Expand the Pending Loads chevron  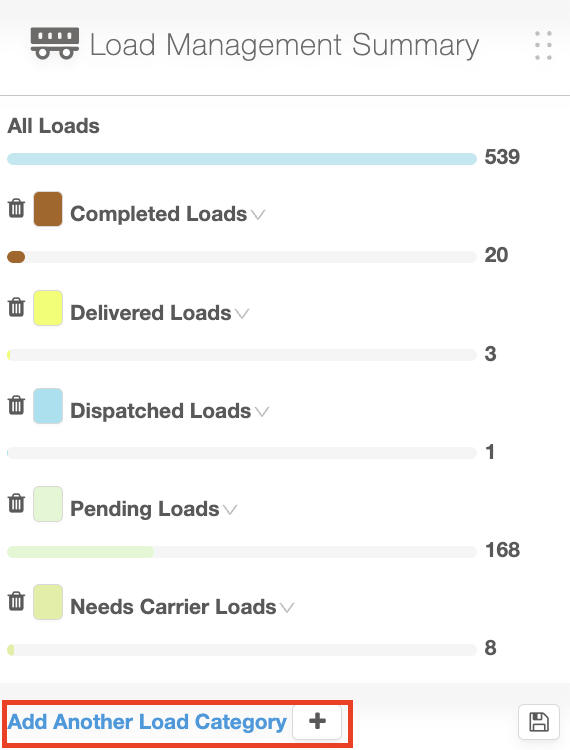click(x=230, y=510)
